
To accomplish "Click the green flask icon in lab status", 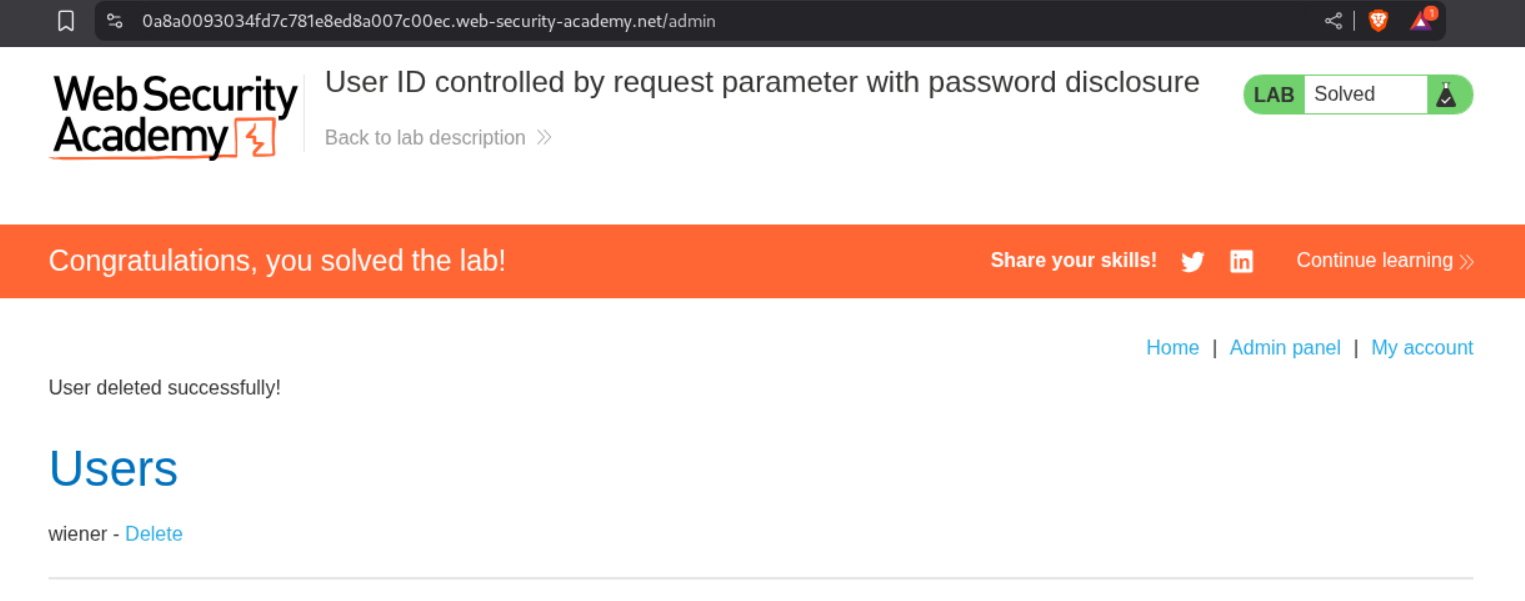I will pyautogui.click(x=1446, y=95).
